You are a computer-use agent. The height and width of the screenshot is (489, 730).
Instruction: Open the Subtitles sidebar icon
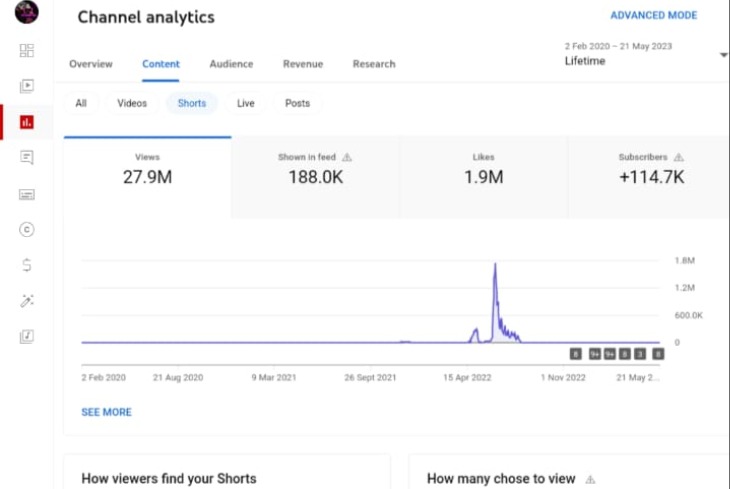(27, 194)
